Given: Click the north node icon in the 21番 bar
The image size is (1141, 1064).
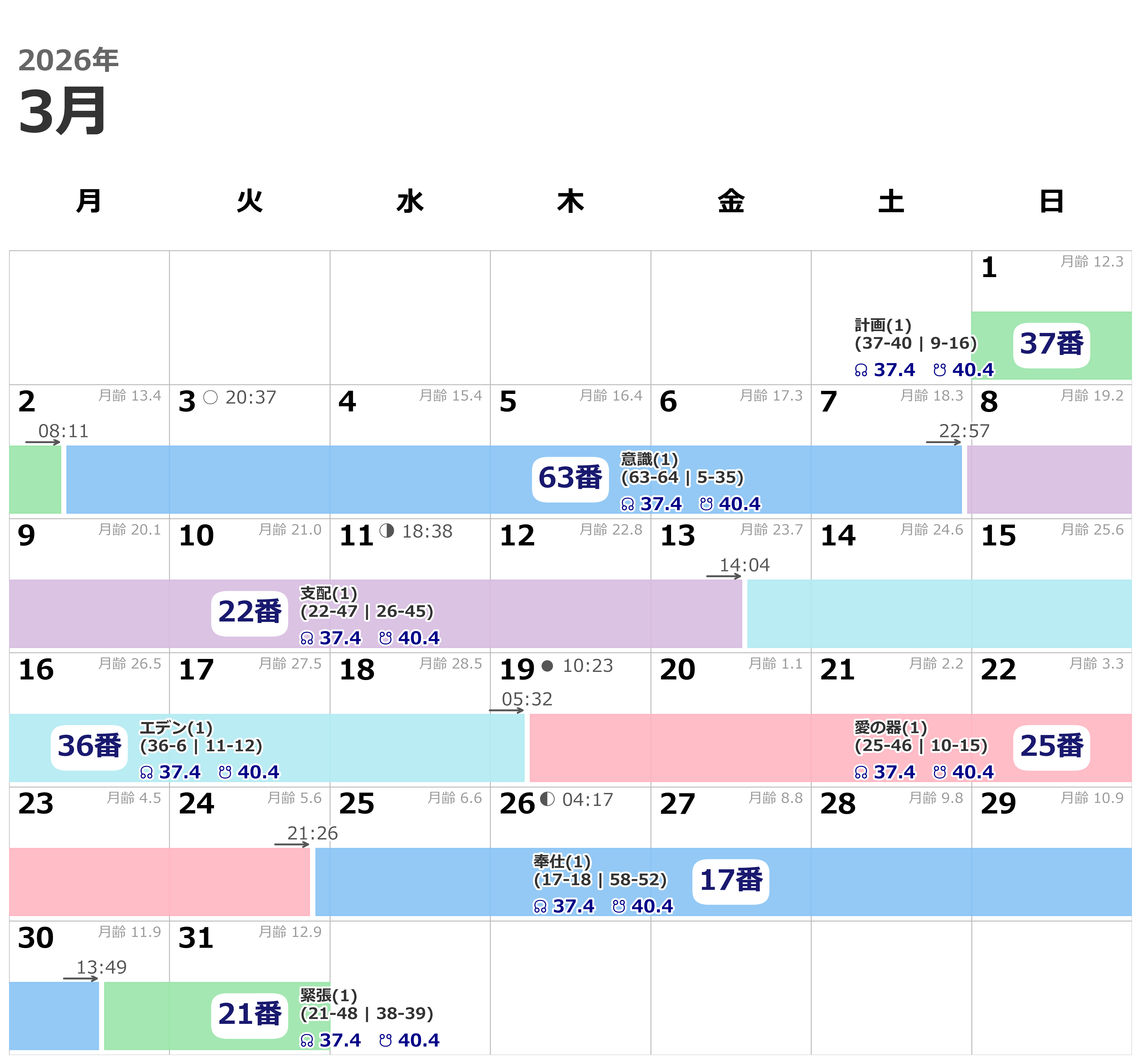Looking at the screenshot, I should pyautogui.click(x=306, y=1041).
